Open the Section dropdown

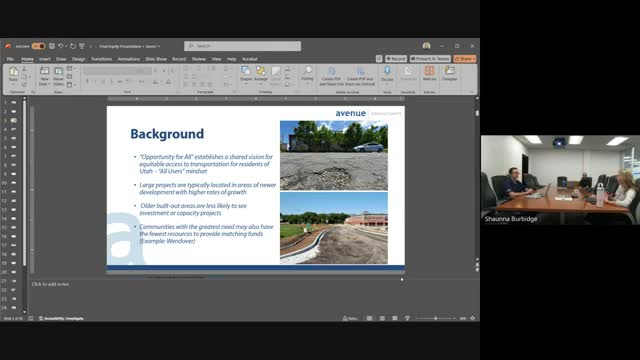coord(71,84)
